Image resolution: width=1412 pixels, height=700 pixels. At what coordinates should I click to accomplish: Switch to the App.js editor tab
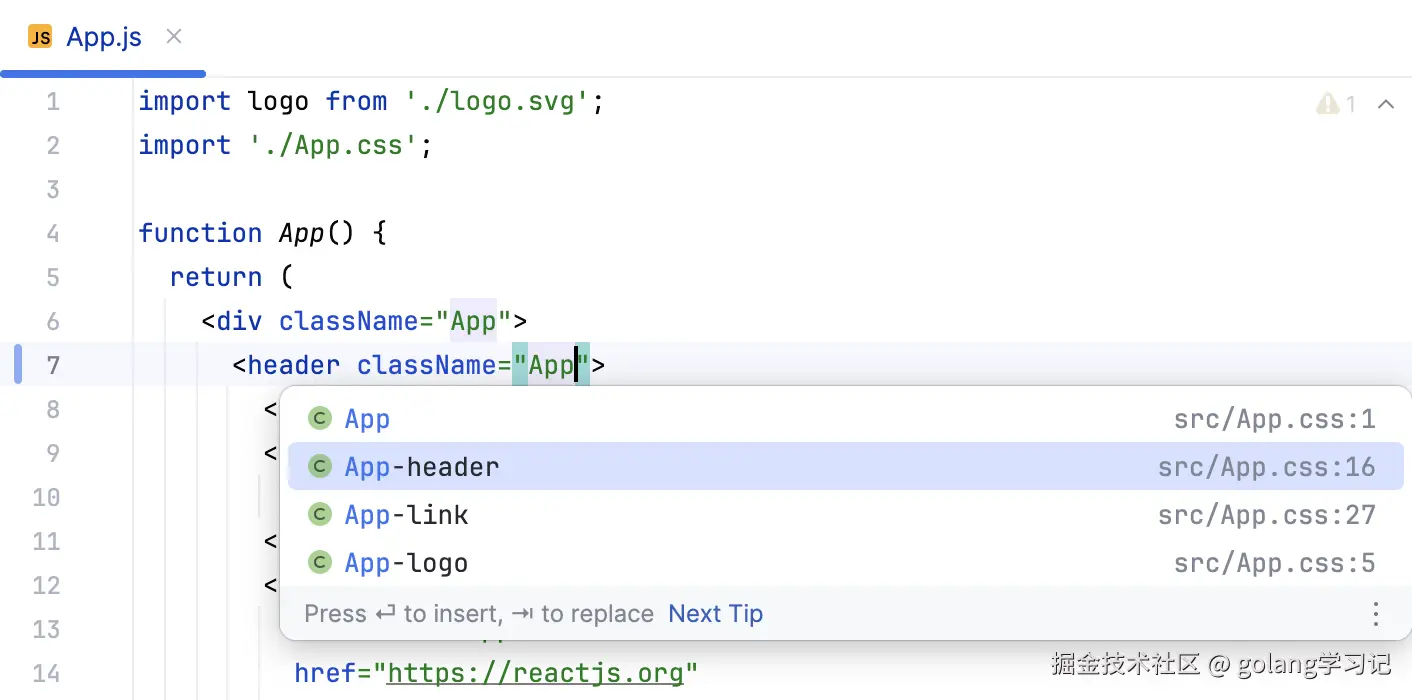[x=103, y=36]
